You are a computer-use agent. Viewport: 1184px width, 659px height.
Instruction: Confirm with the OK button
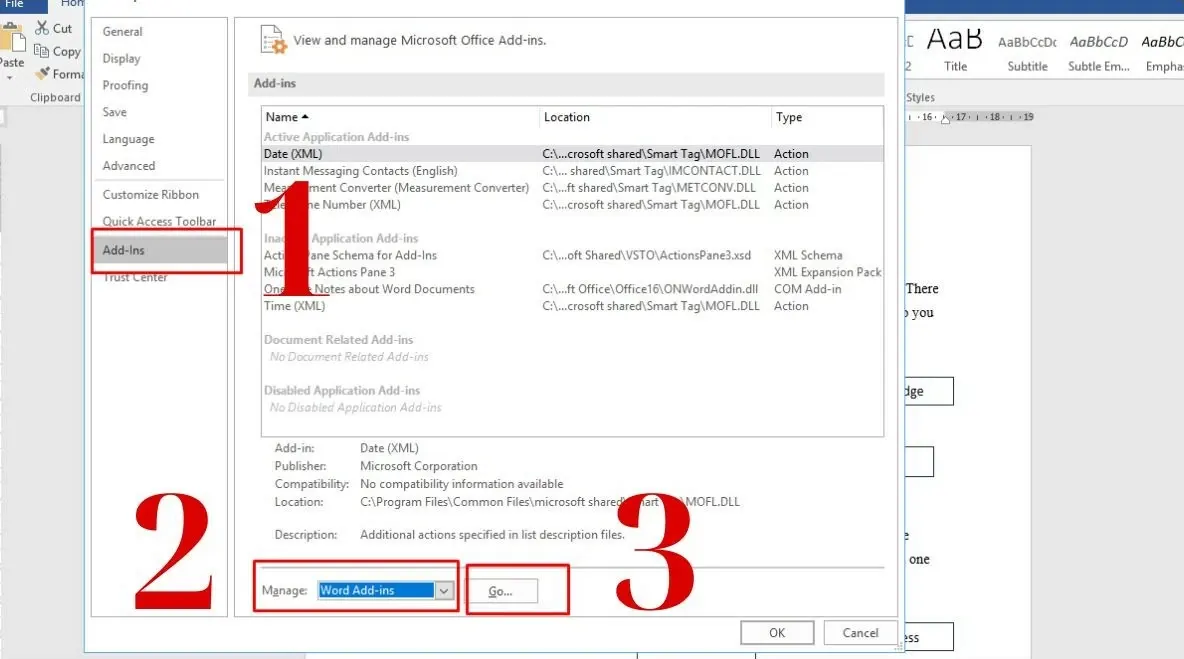(777, 633)
